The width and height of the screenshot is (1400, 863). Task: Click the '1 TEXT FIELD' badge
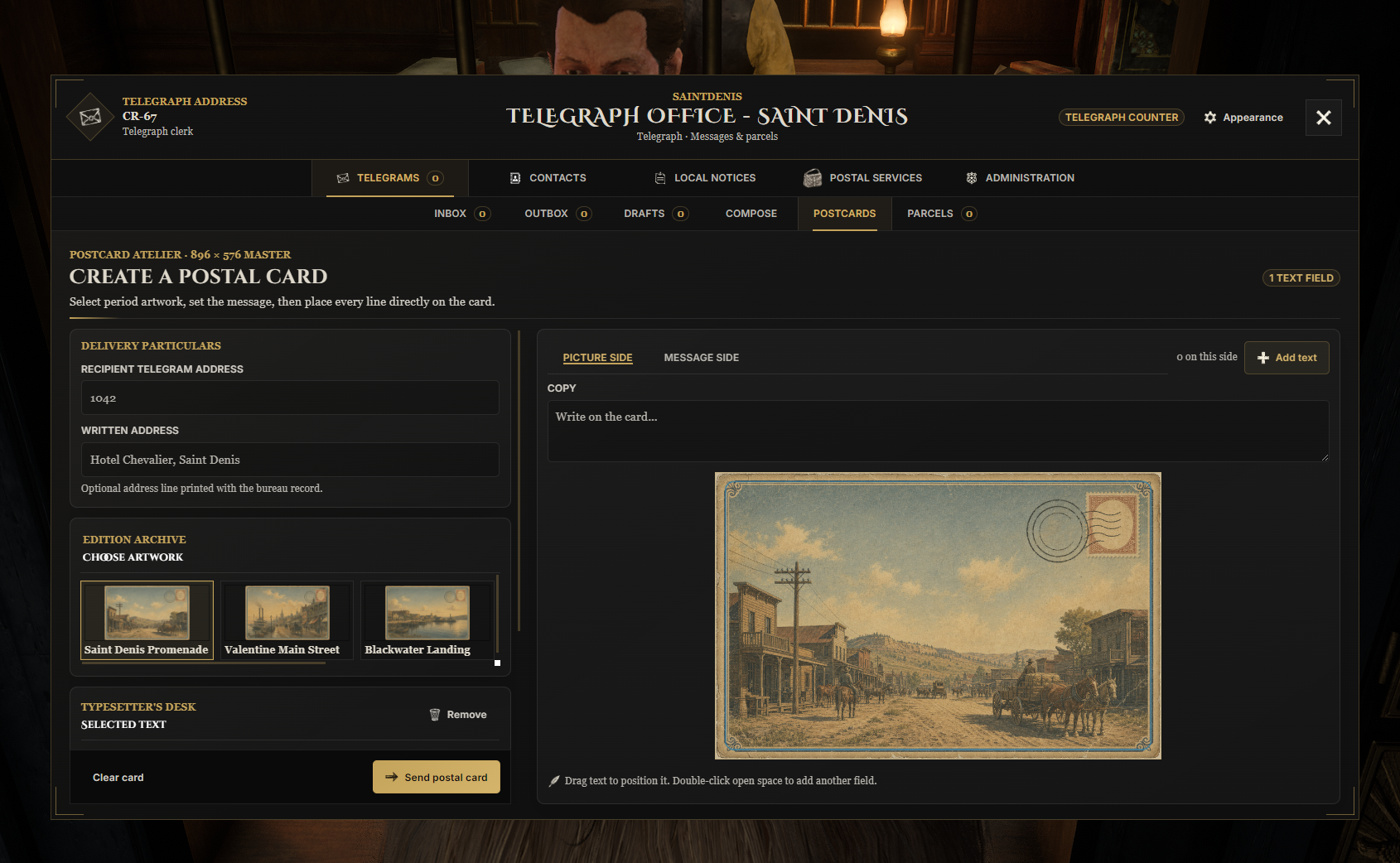(x=1301, y=278)
